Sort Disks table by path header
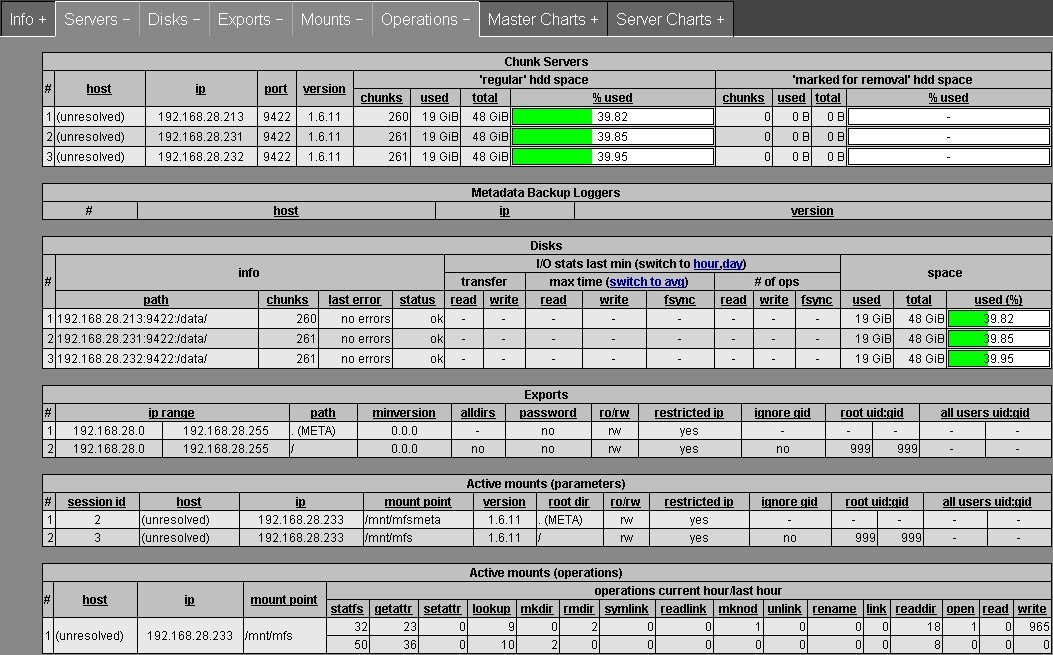Viewport: 1053px width, 655px height. [156, 300]
